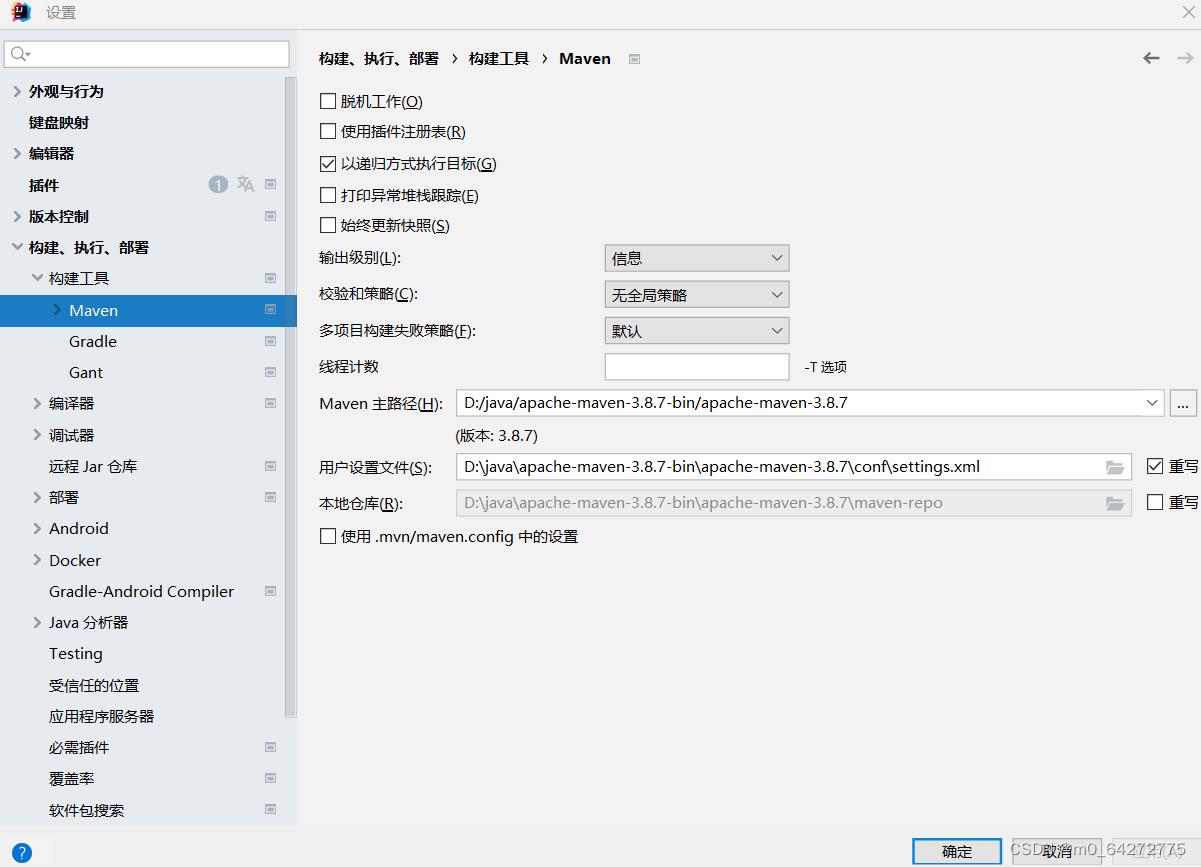Click the project icon in Gradle row
The height and width of the screenshot is (867, 1201).
[x=270, y=341]
